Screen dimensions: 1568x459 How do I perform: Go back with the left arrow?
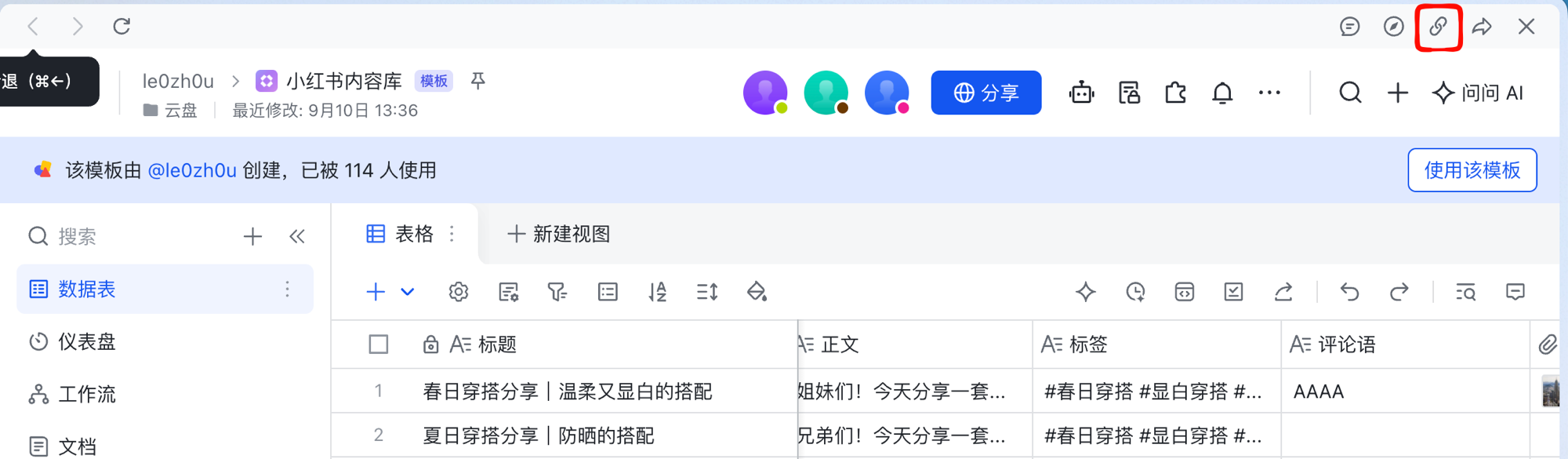coord(33,27)
